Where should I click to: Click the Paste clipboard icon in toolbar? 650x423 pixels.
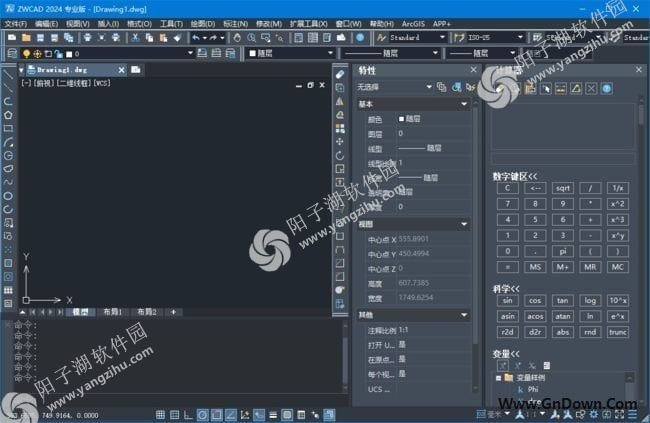[x=163, y=38]
